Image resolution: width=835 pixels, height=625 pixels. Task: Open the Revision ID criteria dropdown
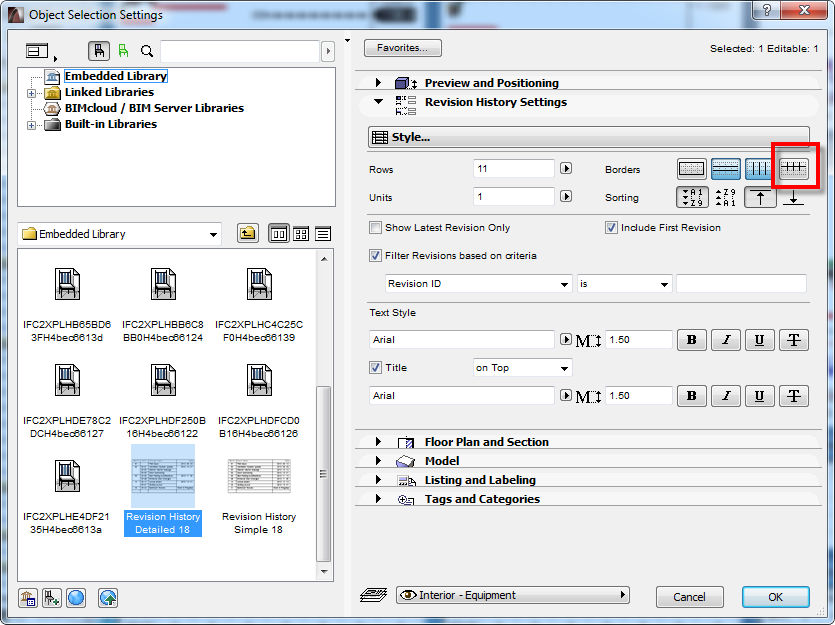pos(477,283)
